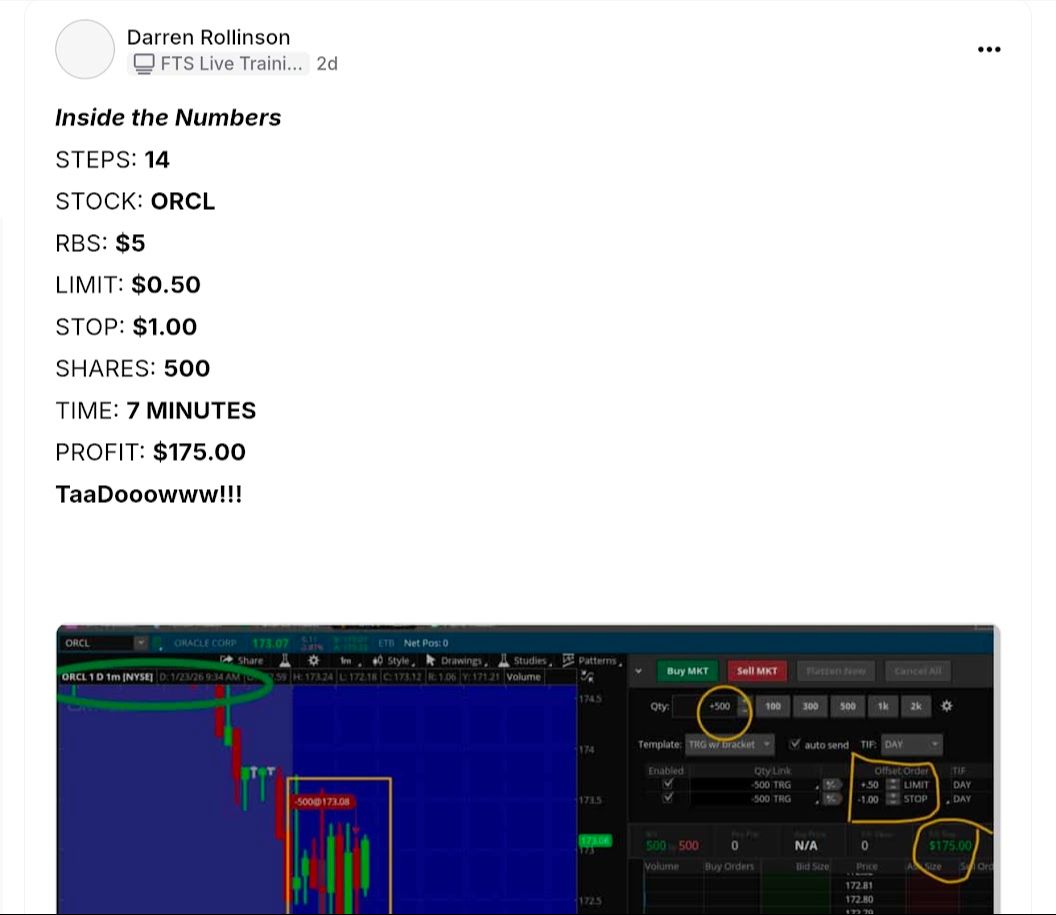The height and width of the screenshot is (915, 1056).
Task: Adjust the +.50 LIMIT offset stepper
Action: click(893, 784)
